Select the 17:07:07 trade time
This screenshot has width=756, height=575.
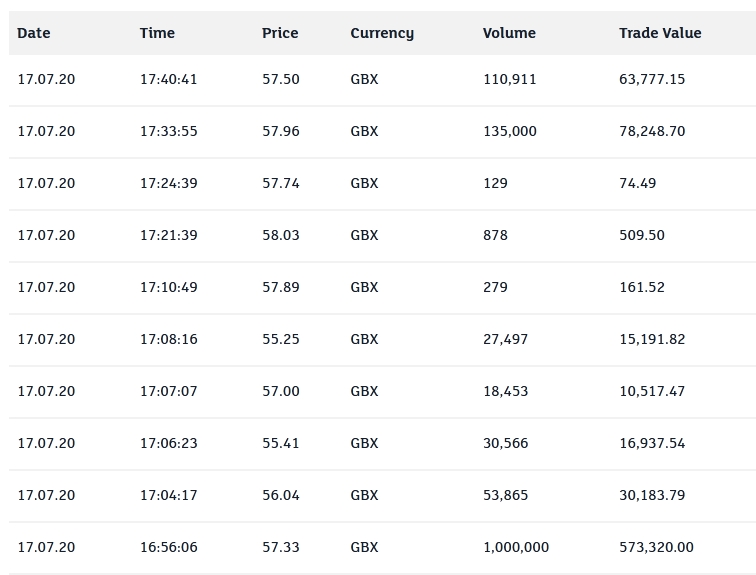click(x=169, y=391)
